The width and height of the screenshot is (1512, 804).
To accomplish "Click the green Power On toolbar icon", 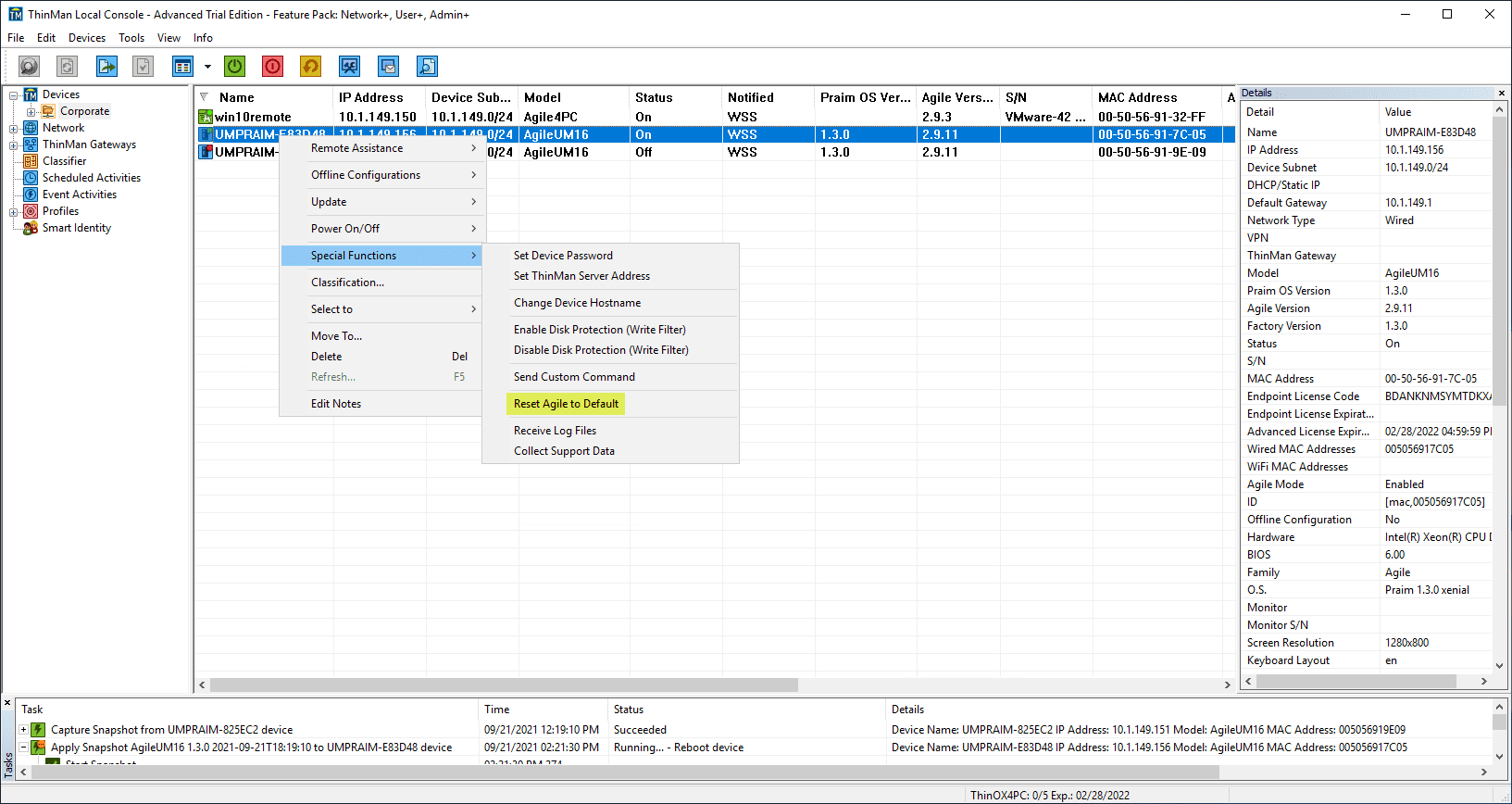I will (x=235, y=66).
